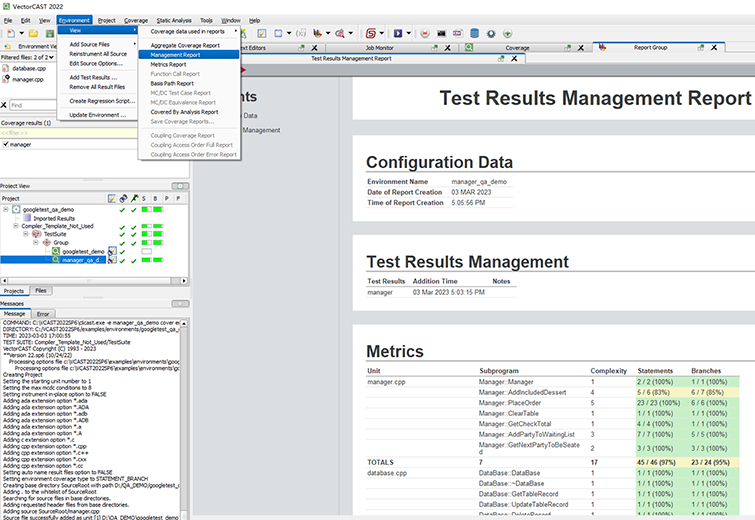Screen dimensions: 755x520
Task: Click the running man column icon in Project header
Action: 134,198
